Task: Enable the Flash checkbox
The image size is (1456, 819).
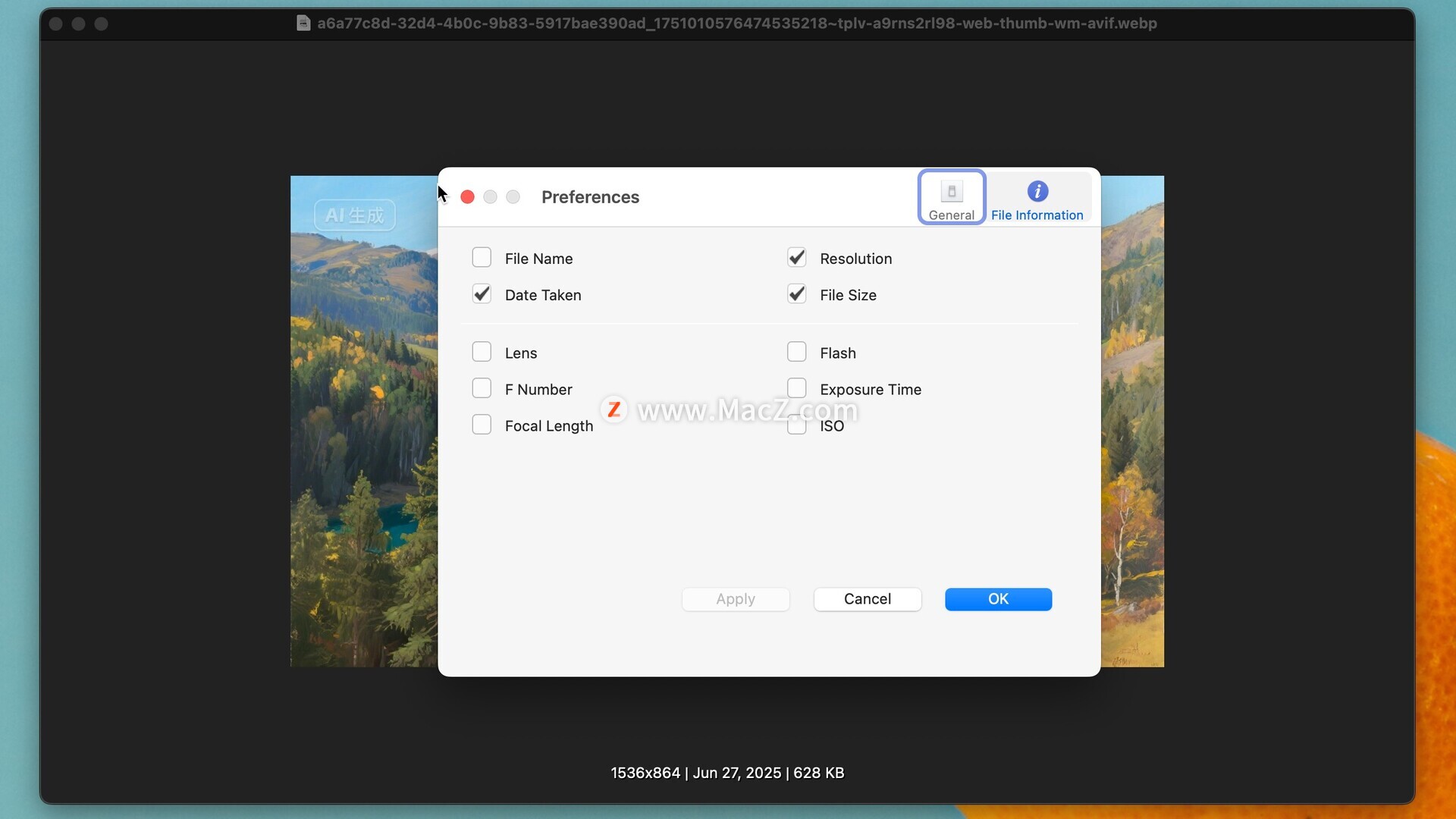Action: 796,352
